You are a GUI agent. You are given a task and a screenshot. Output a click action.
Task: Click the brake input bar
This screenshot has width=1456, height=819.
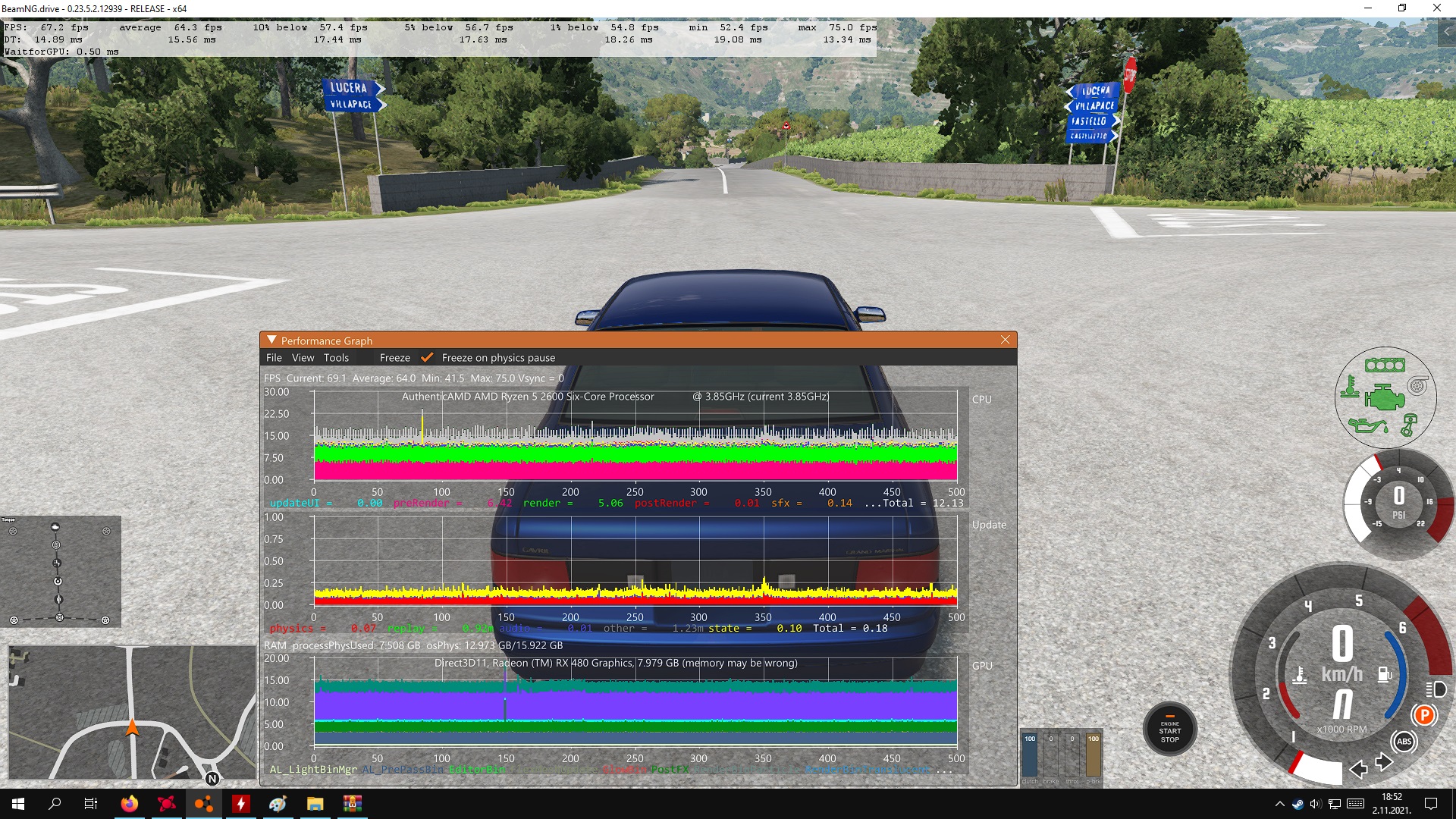tap(1050, 755)
